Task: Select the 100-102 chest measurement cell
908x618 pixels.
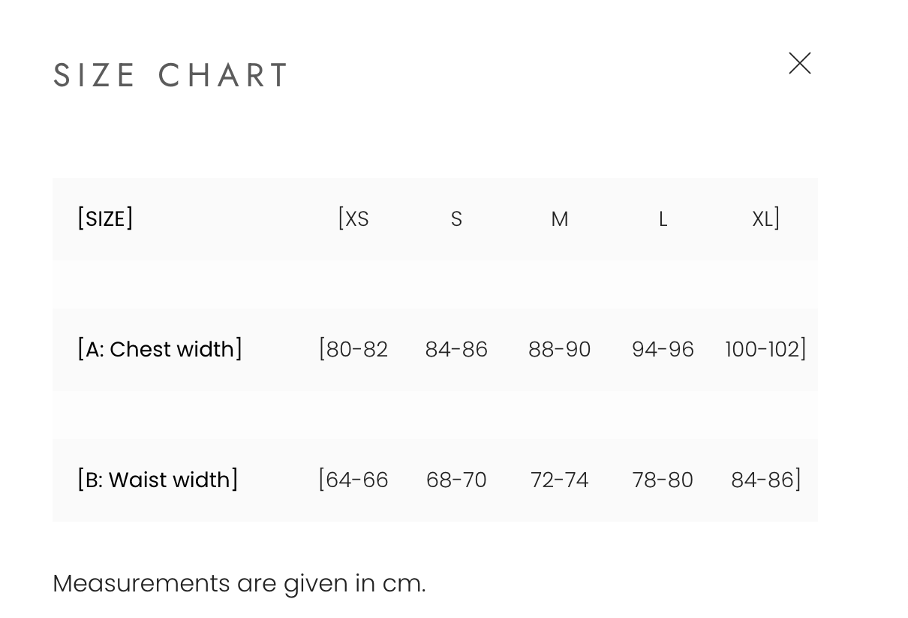Action: pyautogui.click(x=763, y=349)
